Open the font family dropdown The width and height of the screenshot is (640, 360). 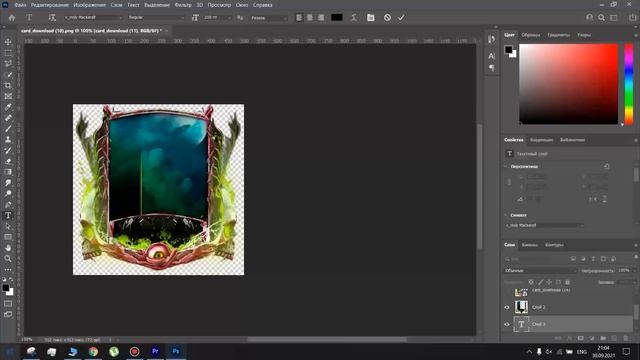point(93,18)
